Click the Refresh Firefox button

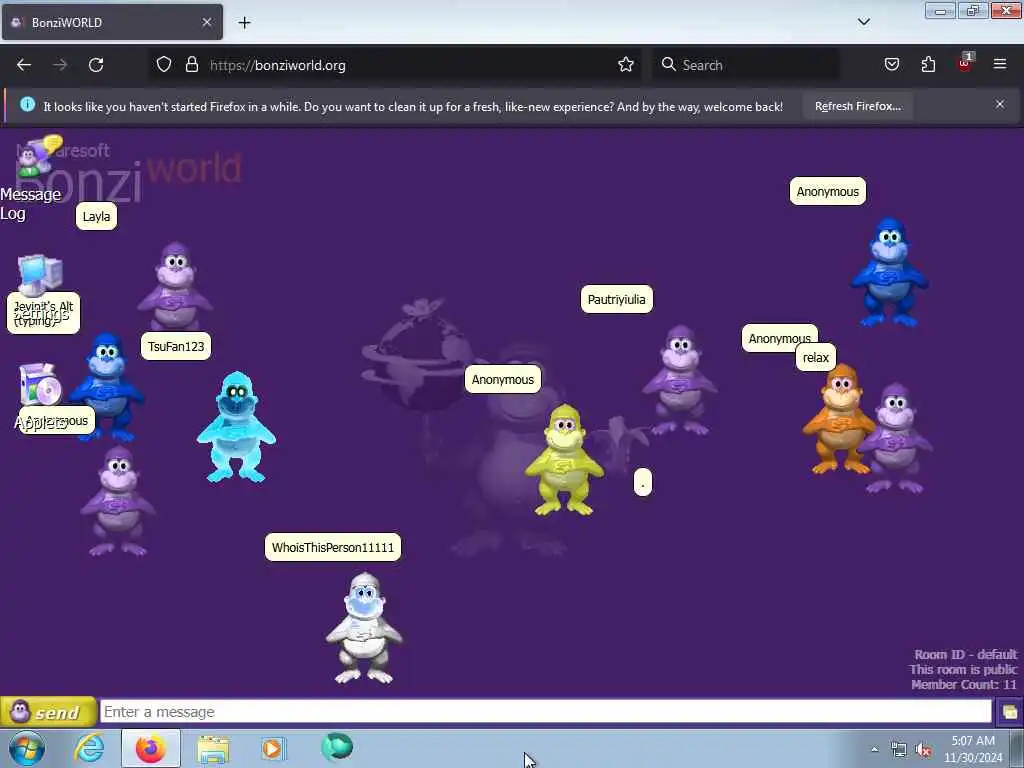pos(857,106)
